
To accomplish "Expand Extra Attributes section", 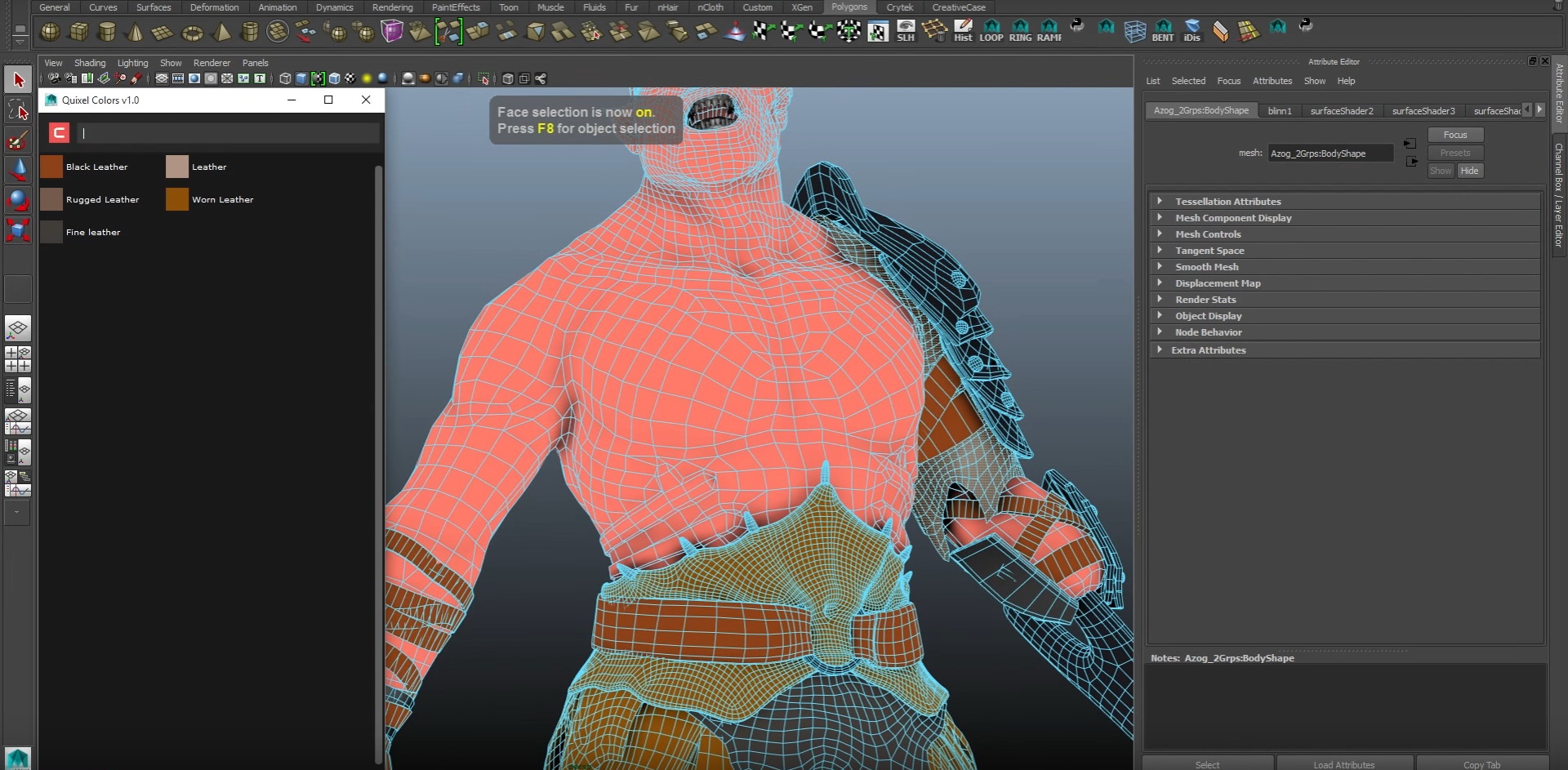I will pyautogui.click(x=1344, y=349).
